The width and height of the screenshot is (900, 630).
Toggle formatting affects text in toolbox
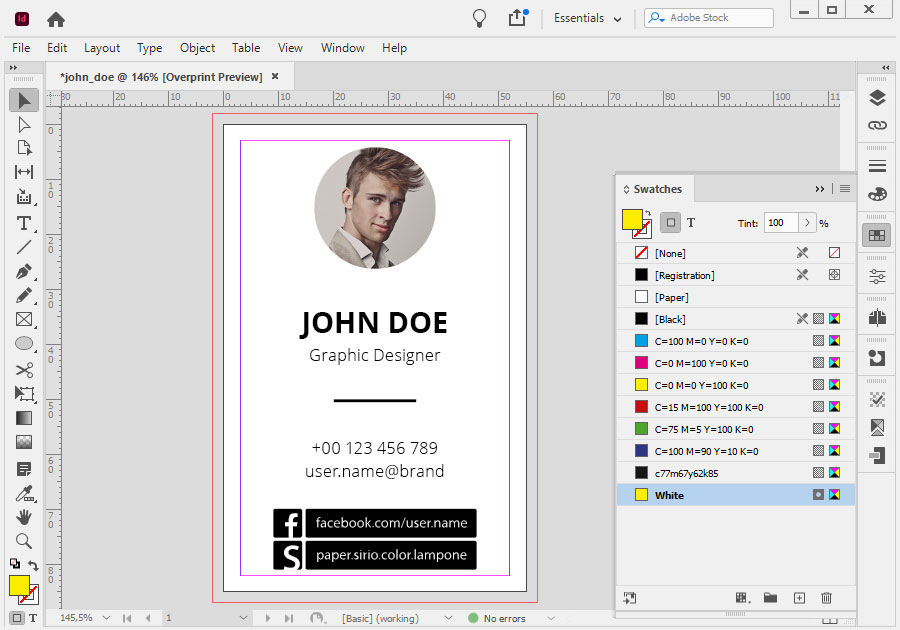point(33,618)
